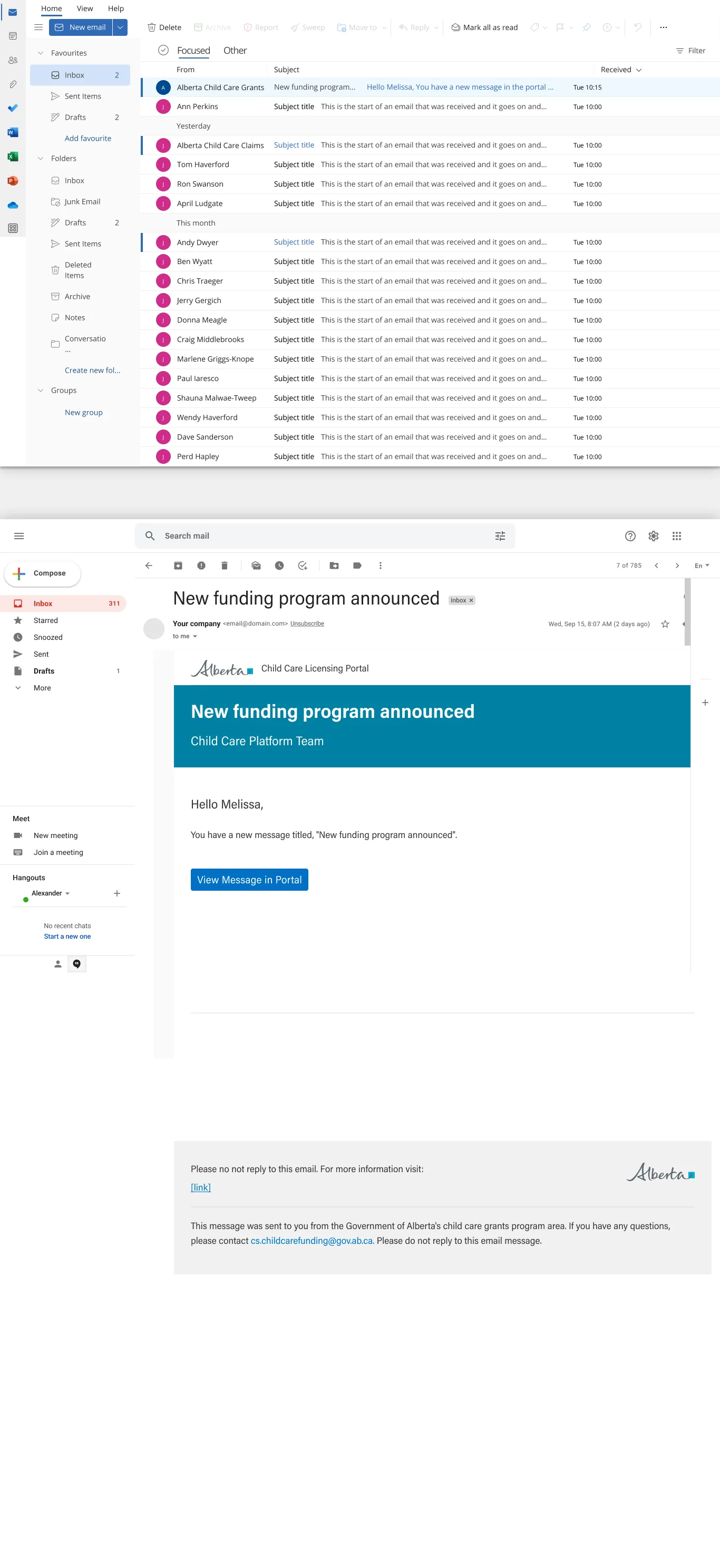Click the Gmail Compose button
720x1568 pixels.
coord(42,573)
